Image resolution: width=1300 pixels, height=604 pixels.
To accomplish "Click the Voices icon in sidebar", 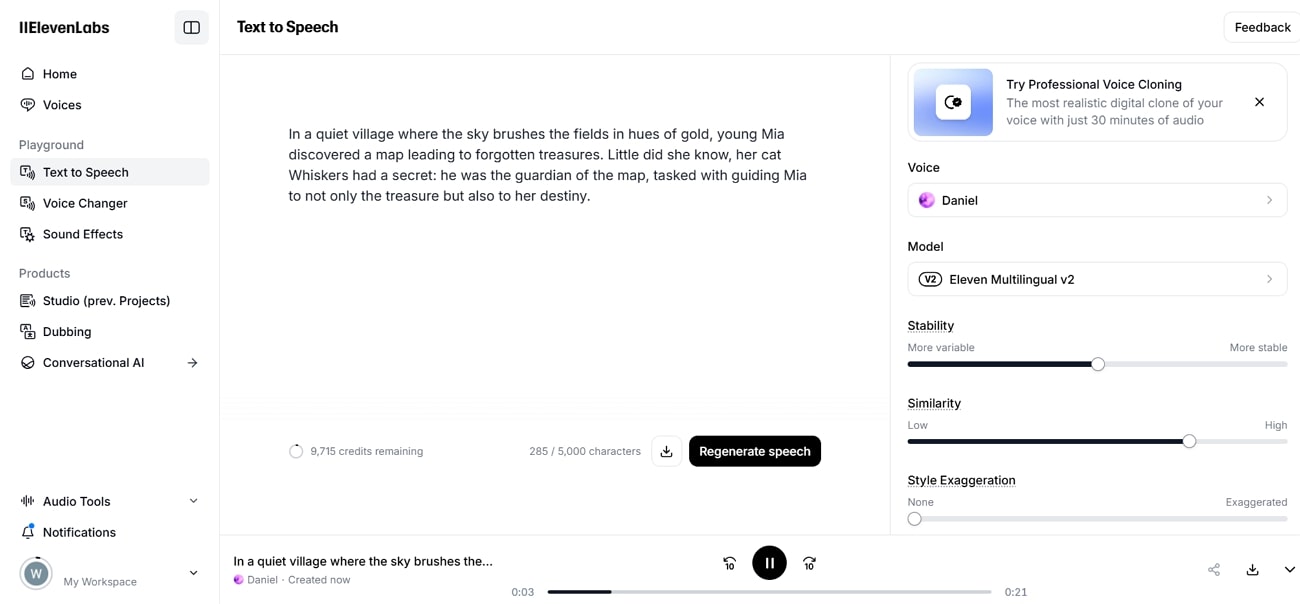I will pos(28,105).
